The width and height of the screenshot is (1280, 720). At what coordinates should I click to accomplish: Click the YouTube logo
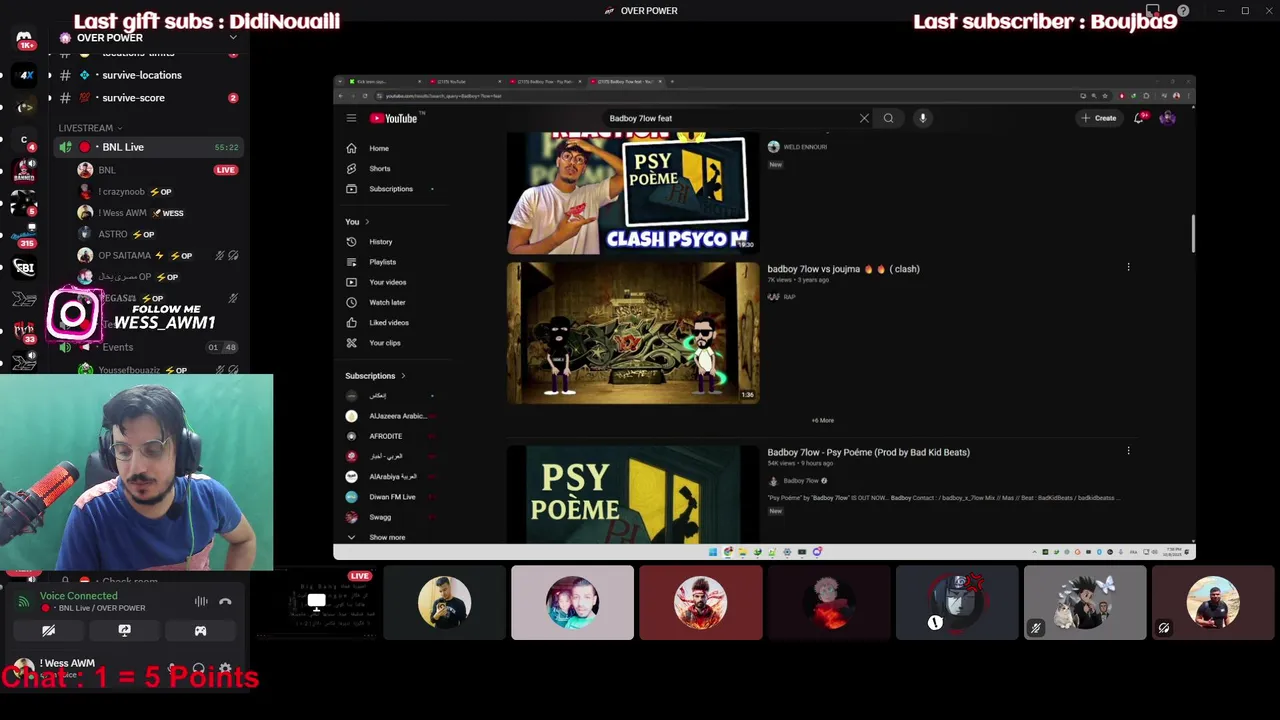(394, 118)
